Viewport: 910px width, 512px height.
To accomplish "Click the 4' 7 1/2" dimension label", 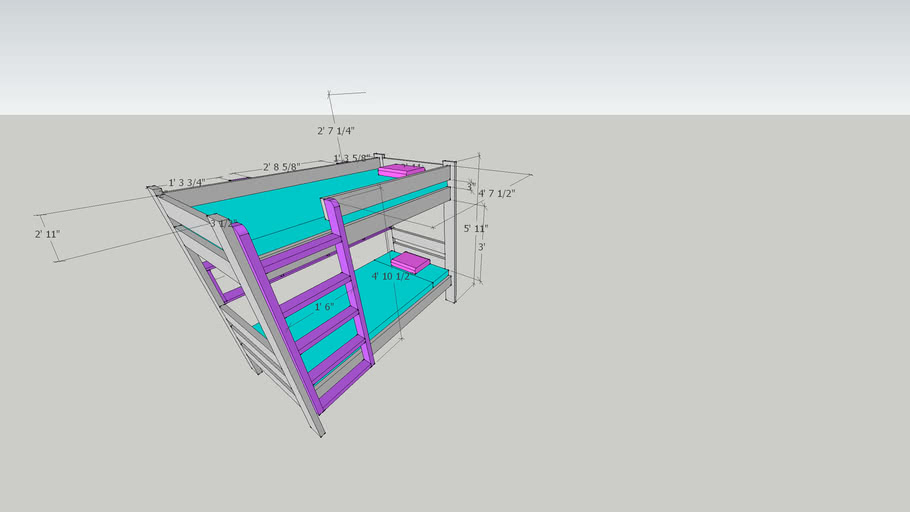I will (x=496, y=193).
